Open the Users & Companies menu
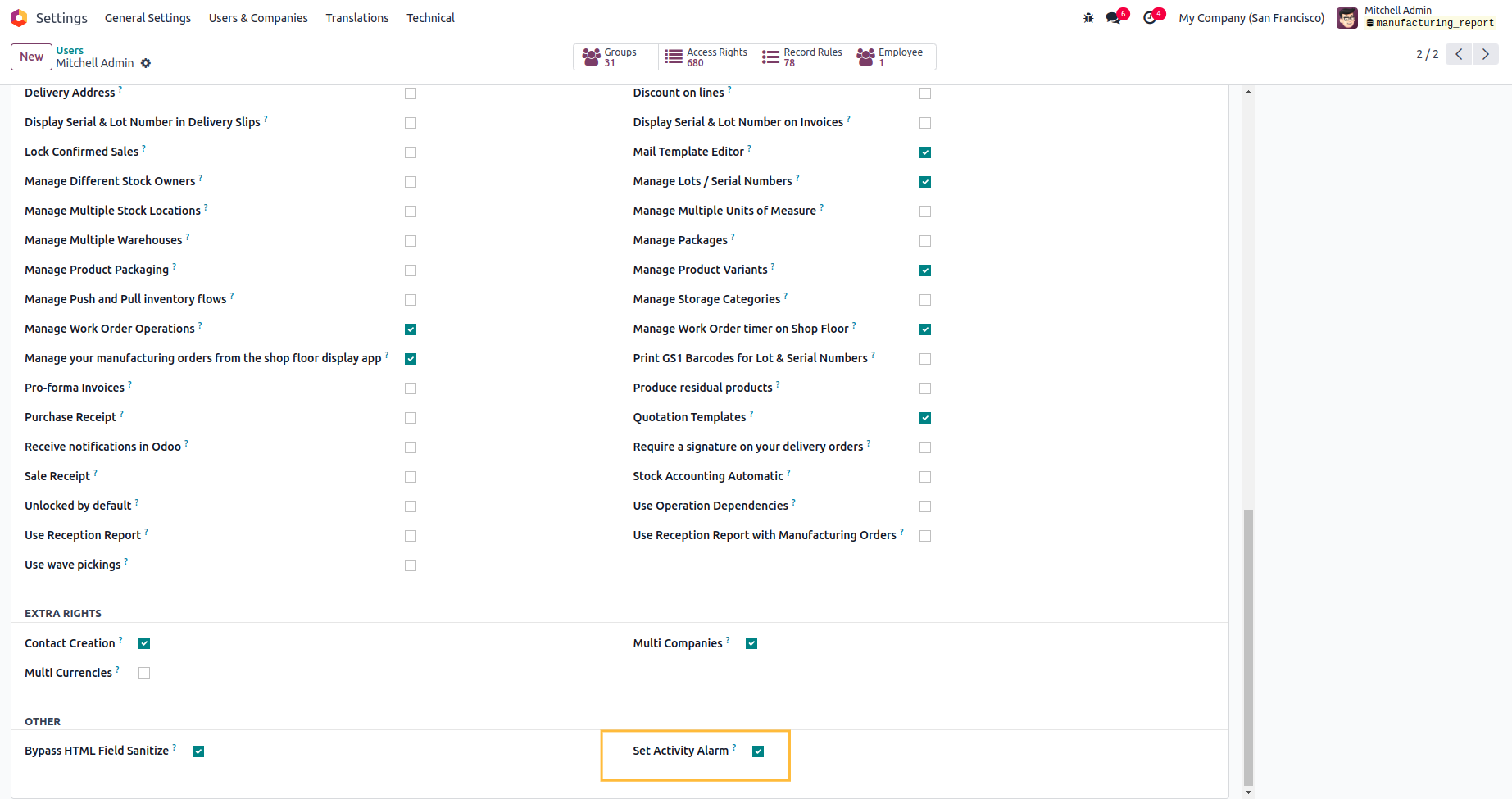The image size is (1512, 799). pos(258,18)
